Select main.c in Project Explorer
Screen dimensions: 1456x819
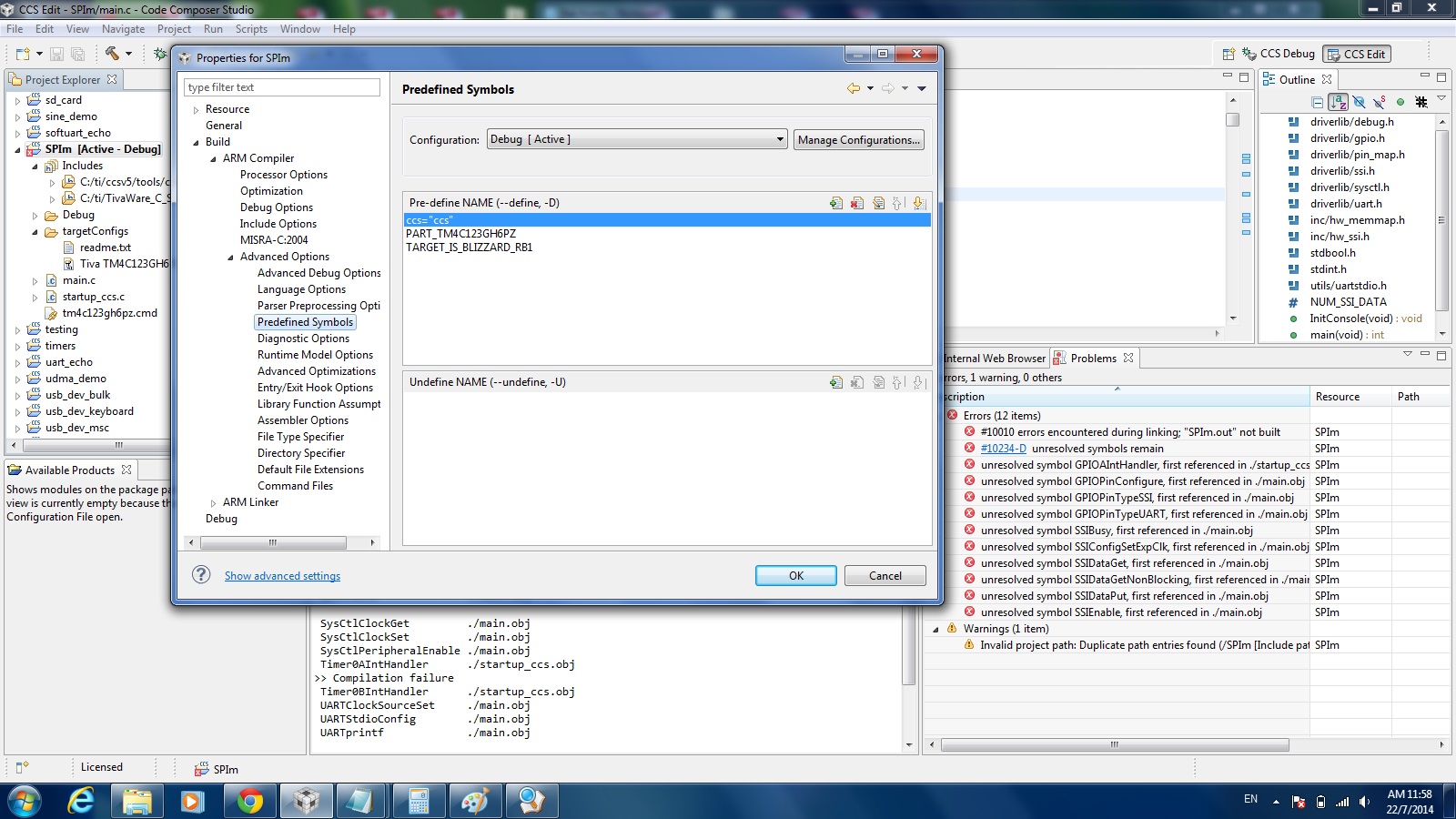coord(78,280)
